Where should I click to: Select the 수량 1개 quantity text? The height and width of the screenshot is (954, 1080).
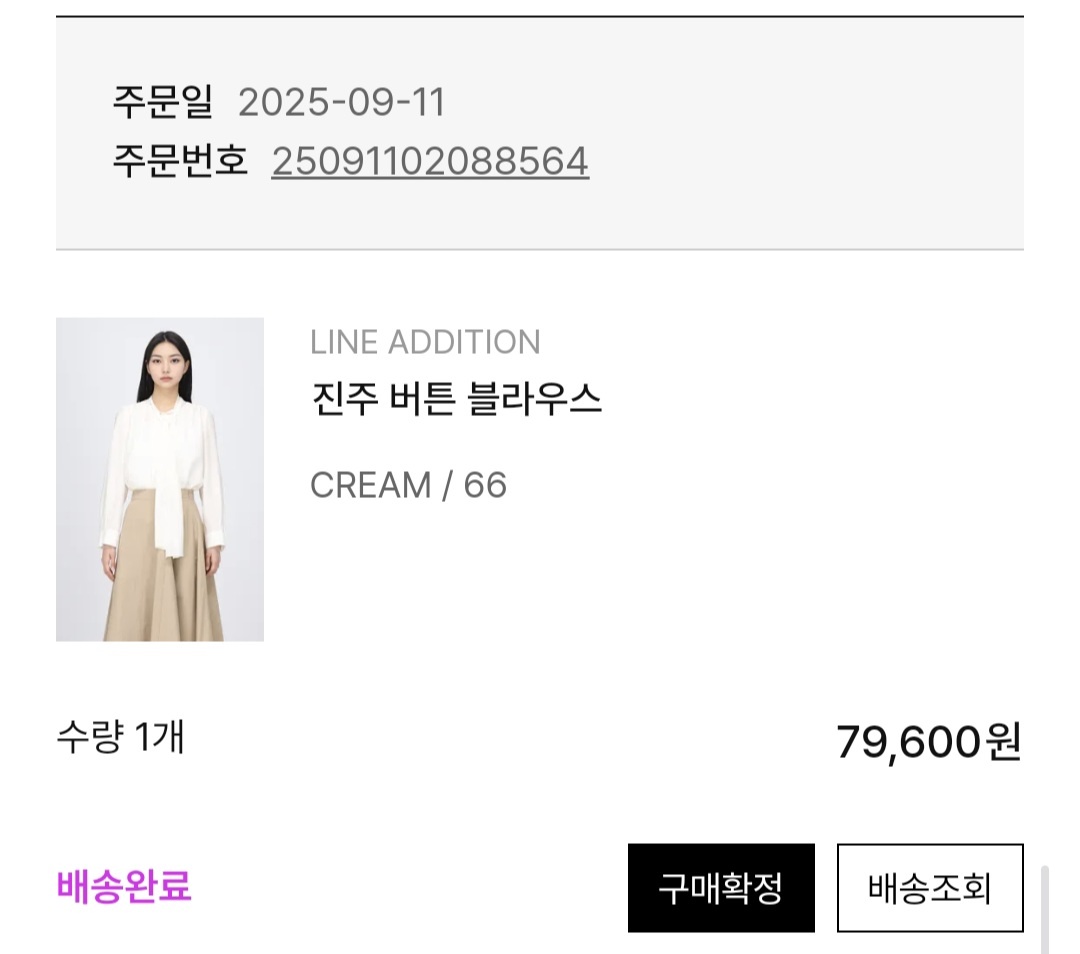tap(120, 738)
